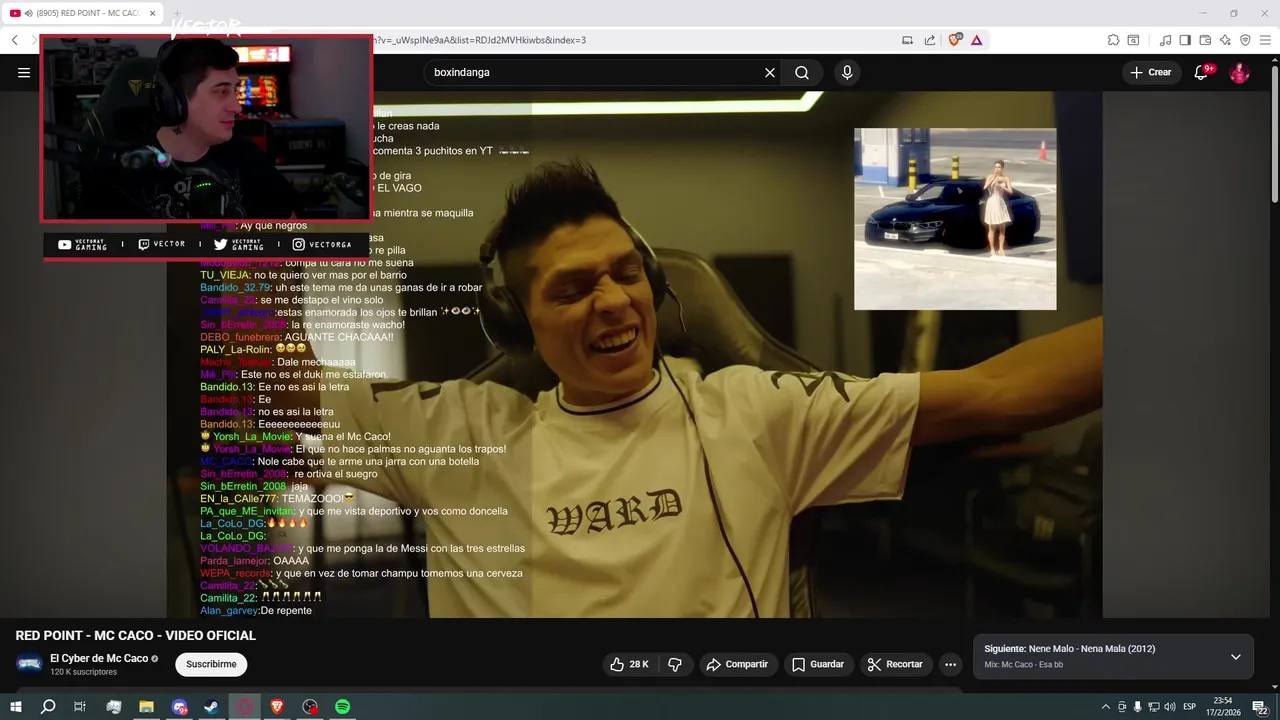Click the share page icon in address bar
The height and width of the screenshot is (720, 1280).
[930, 40]
